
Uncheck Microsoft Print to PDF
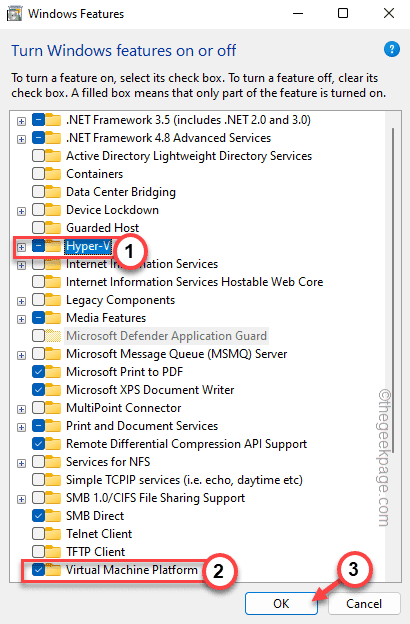point(38,372)
